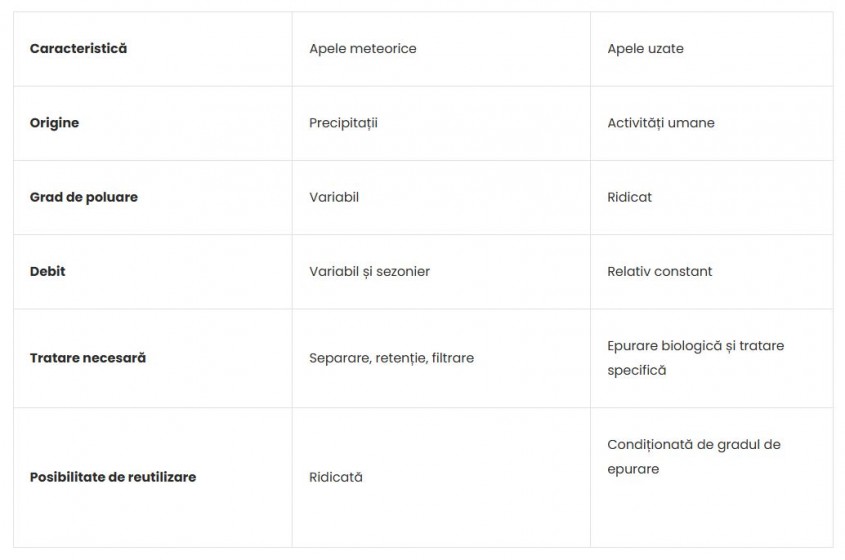Click the word epurare in last row

(x=633, y=469)
